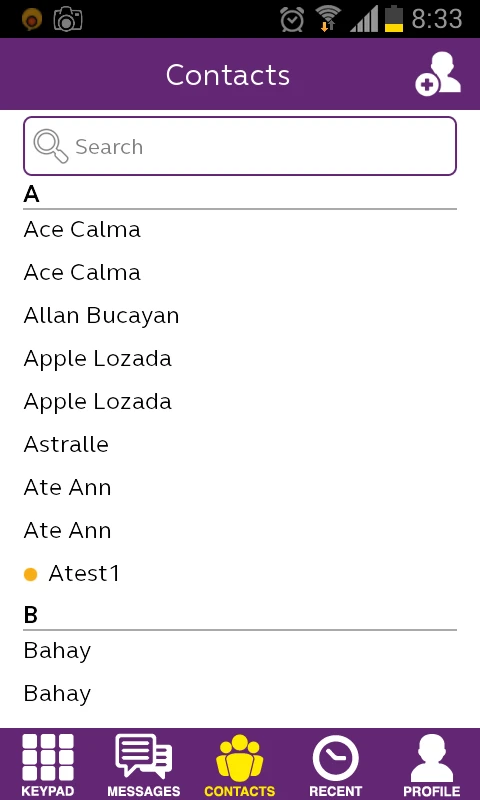Open the Recent clock icon
This screenshot has width=480, height=800.
(x=335, y=758)
